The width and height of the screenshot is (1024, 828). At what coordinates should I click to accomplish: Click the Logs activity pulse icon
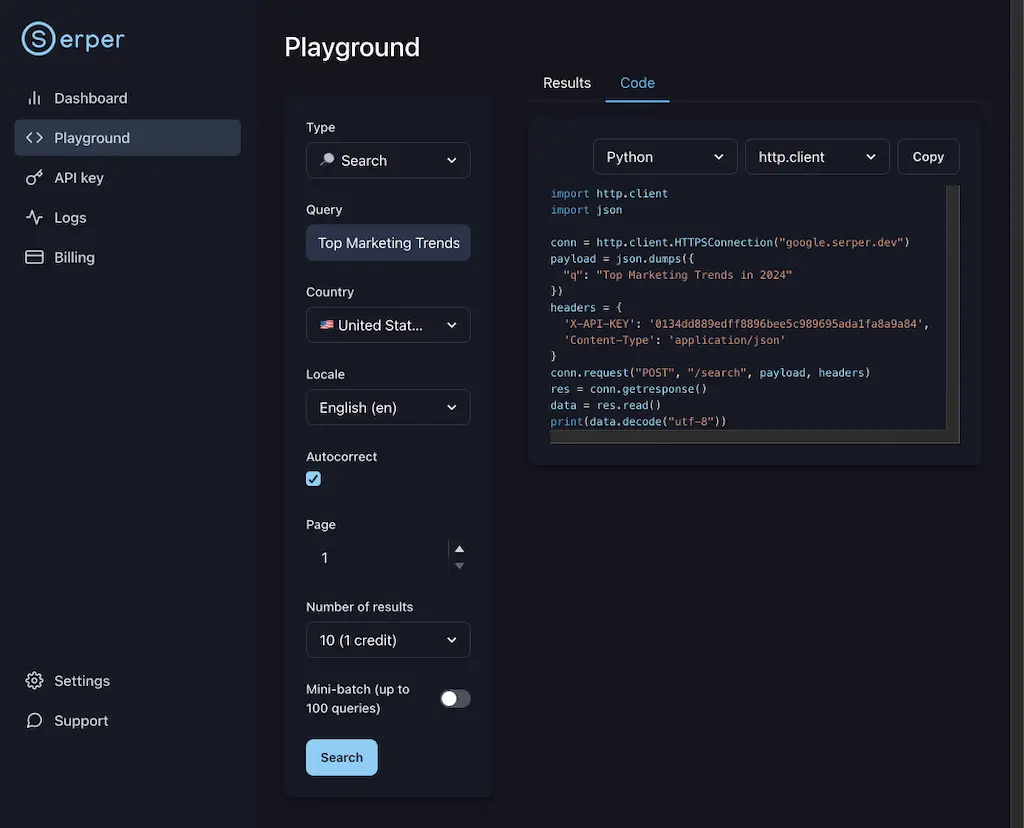34,218
